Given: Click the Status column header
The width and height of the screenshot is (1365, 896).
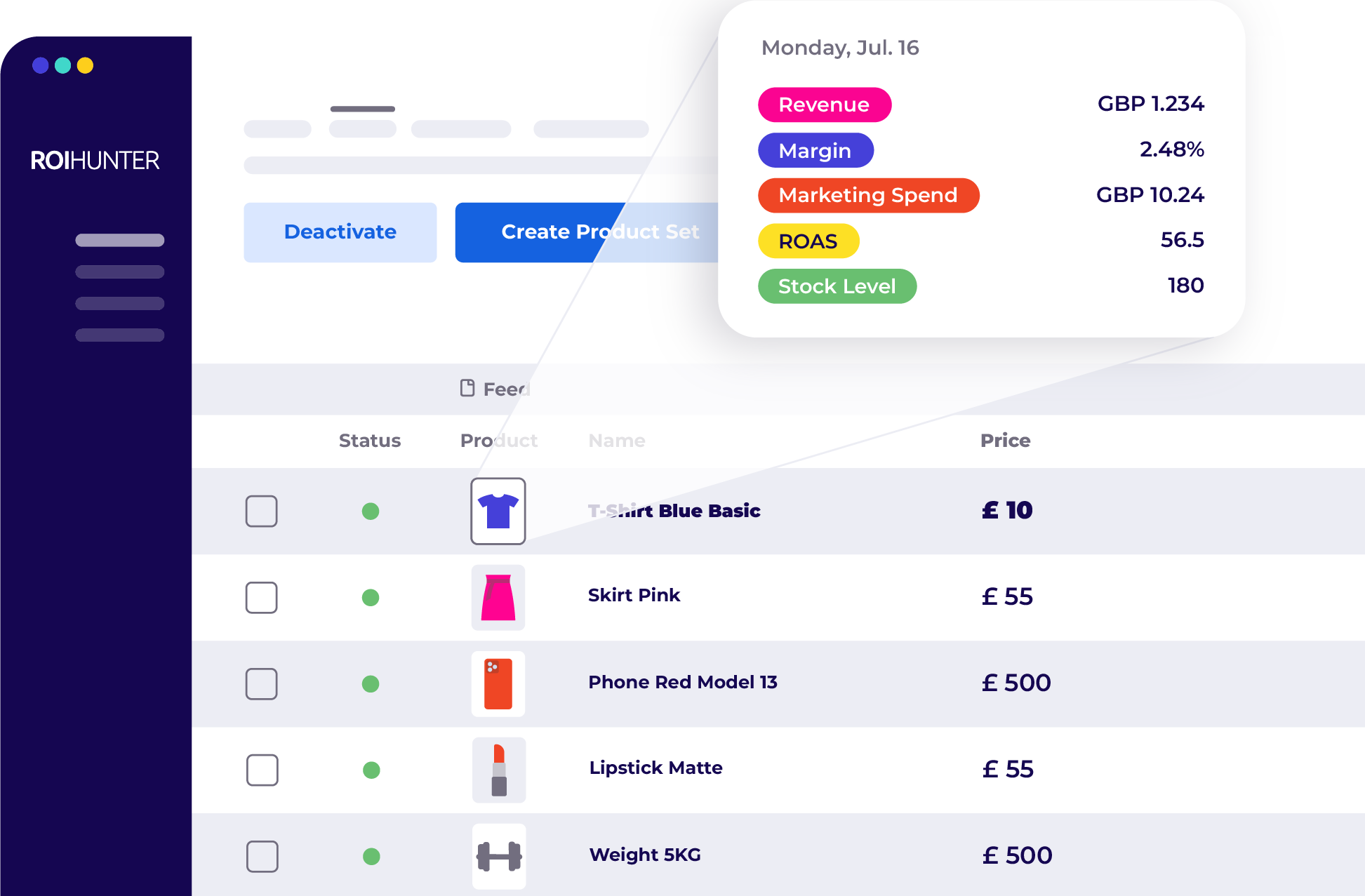Looking at the screenshot, I should coord(370,441).
